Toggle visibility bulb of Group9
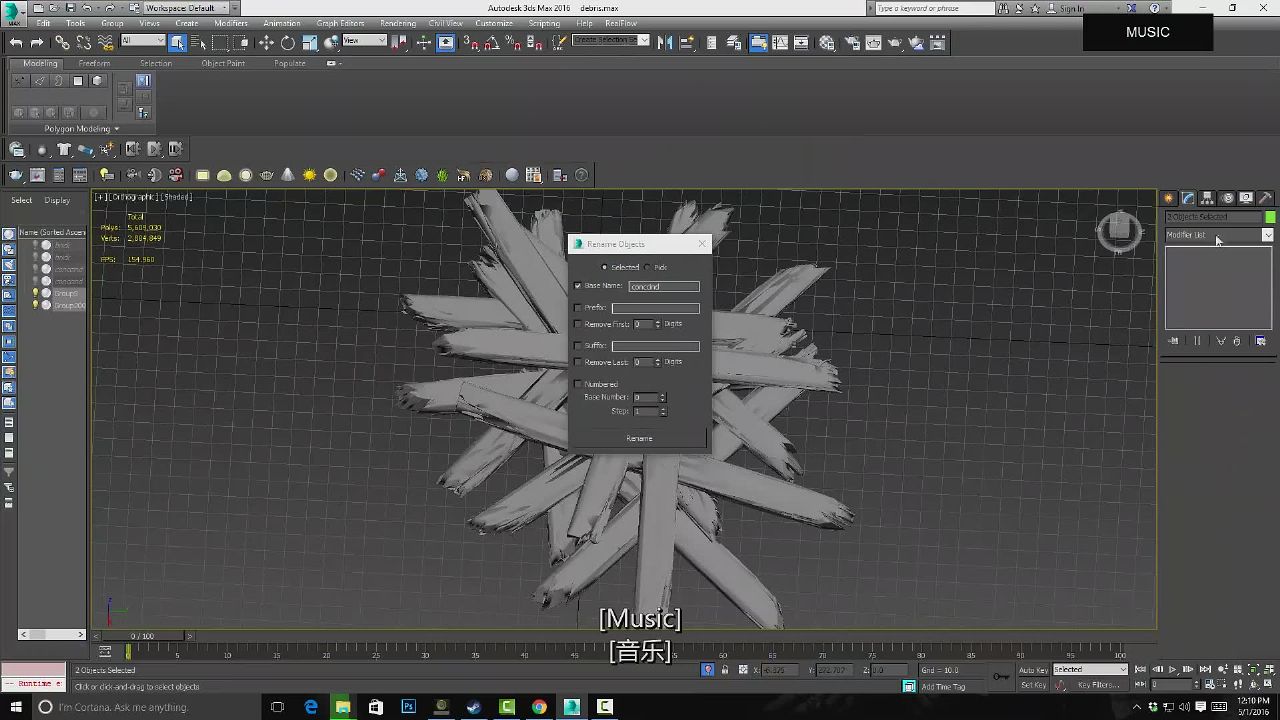The image size is (1280, 720). tap(36, 293)
